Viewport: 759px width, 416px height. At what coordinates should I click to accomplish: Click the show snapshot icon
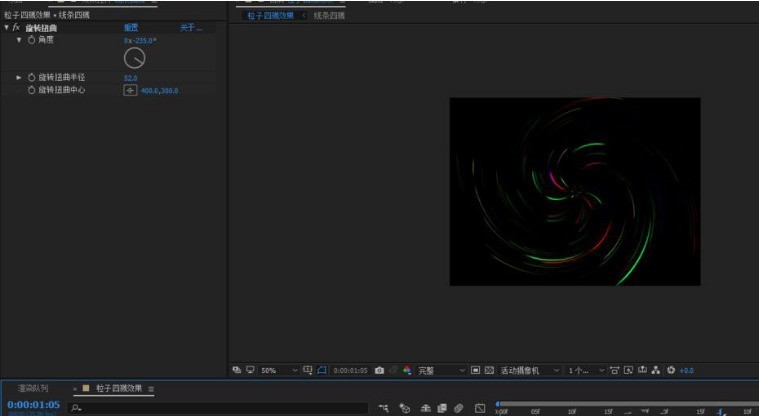pyautogui.click(x=393, y=370)
